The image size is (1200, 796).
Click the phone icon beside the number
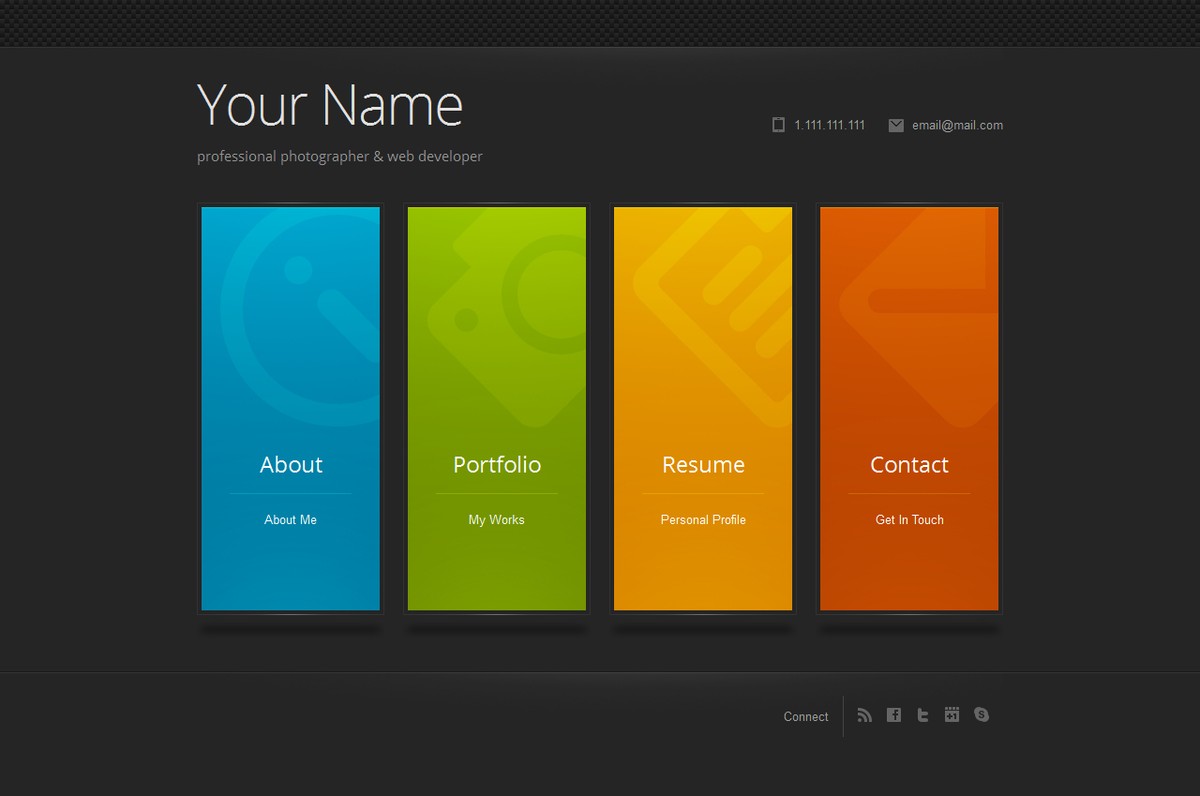[x=778, y=125]
